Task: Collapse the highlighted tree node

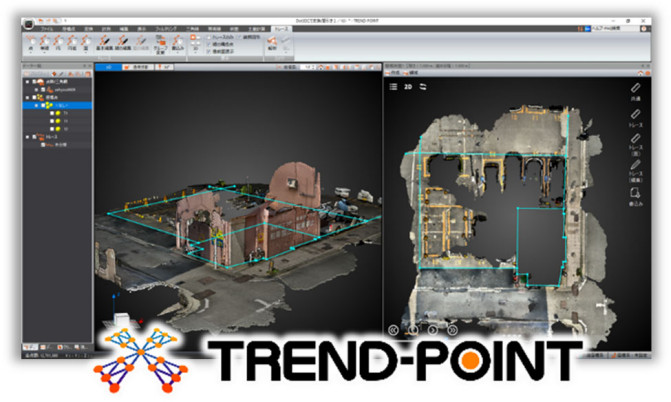Action: click(36, 105)
